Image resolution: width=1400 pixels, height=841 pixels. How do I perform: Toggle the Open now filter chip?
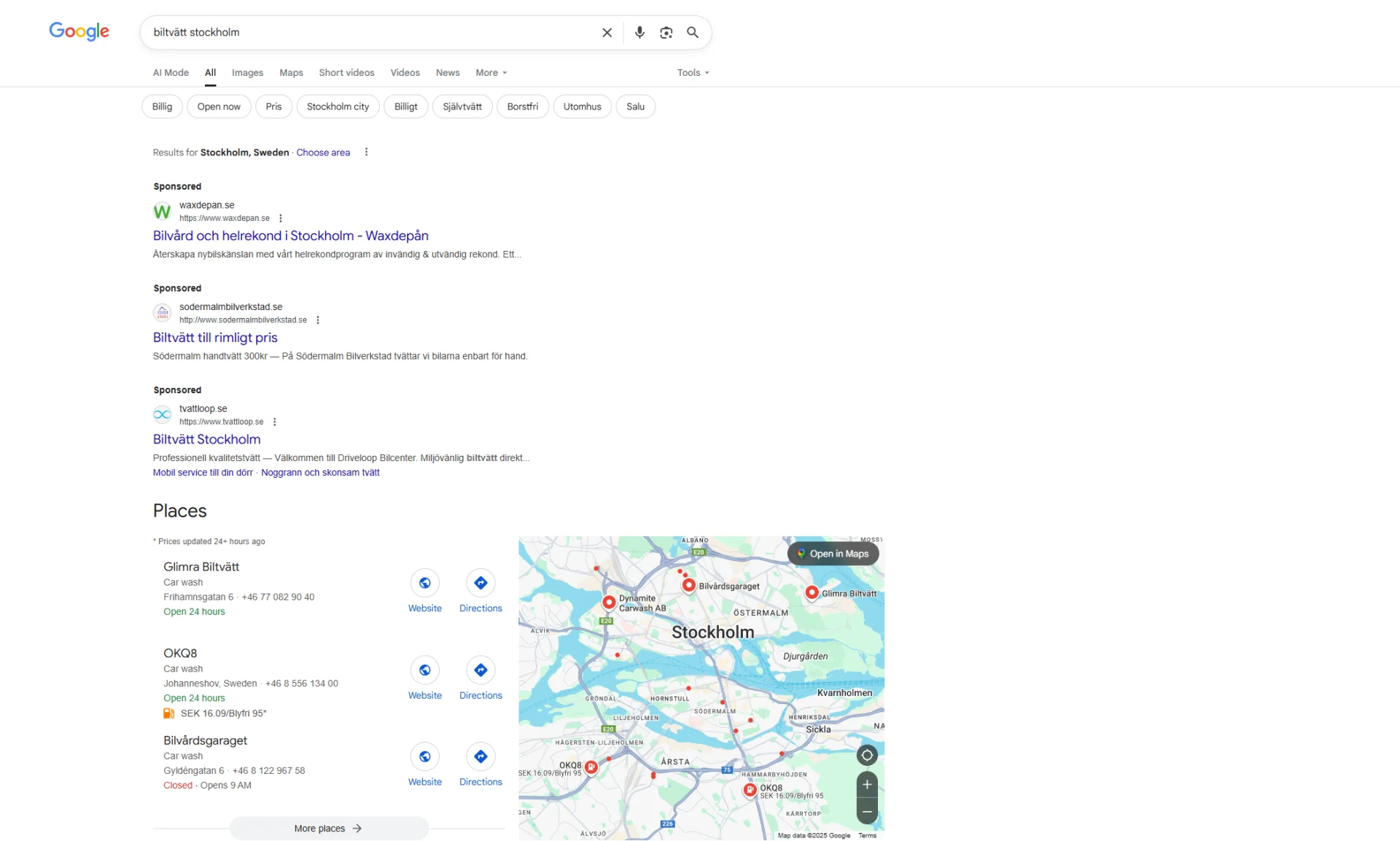pyautogui.click(x=219, y=106)
